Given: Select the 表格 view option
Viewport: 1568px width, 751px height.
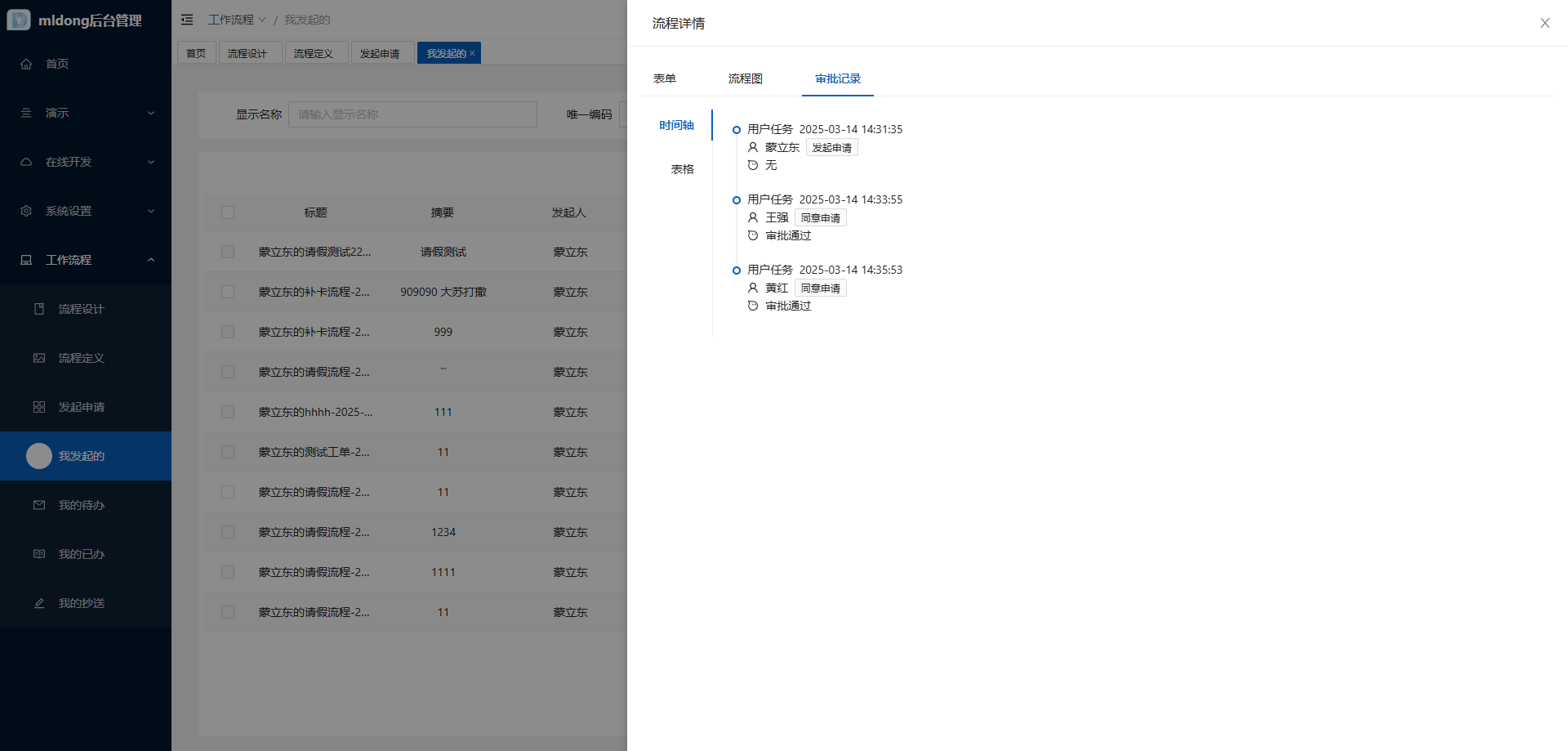Looking at the screenshot, I should pos(682,169).
